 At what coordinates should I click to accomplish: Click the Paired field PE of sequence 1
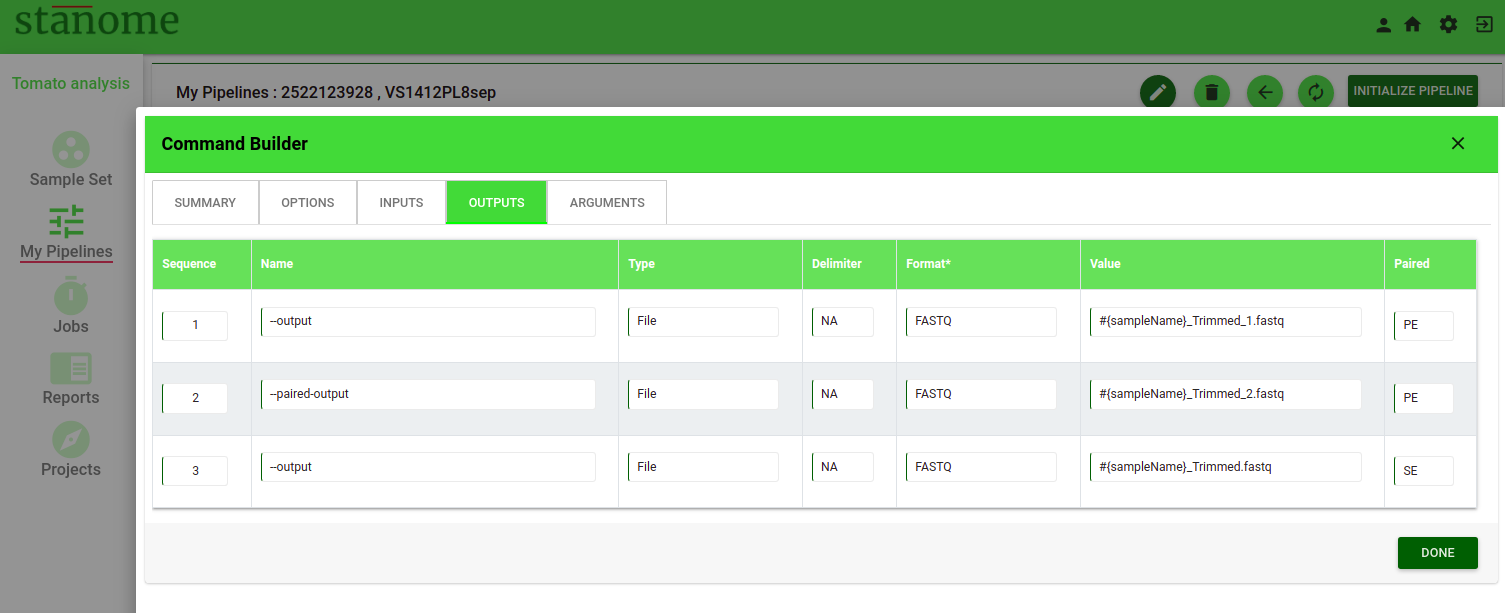point(1424,325)
